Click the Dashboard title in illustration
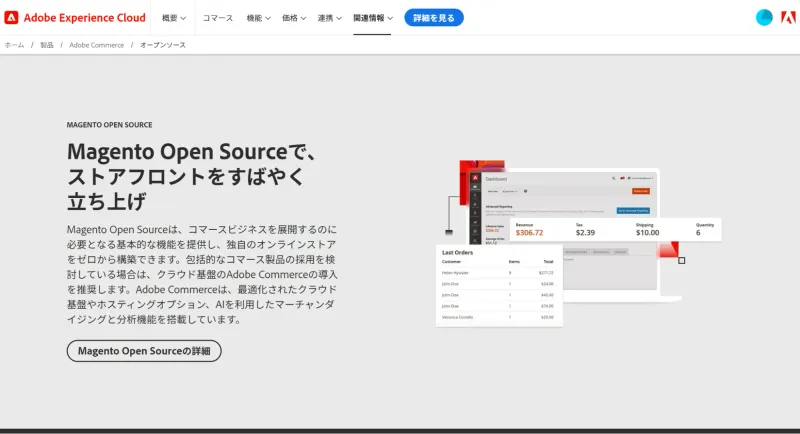Image resolution: width=800 pixels, height=434 pixels. 496,179
